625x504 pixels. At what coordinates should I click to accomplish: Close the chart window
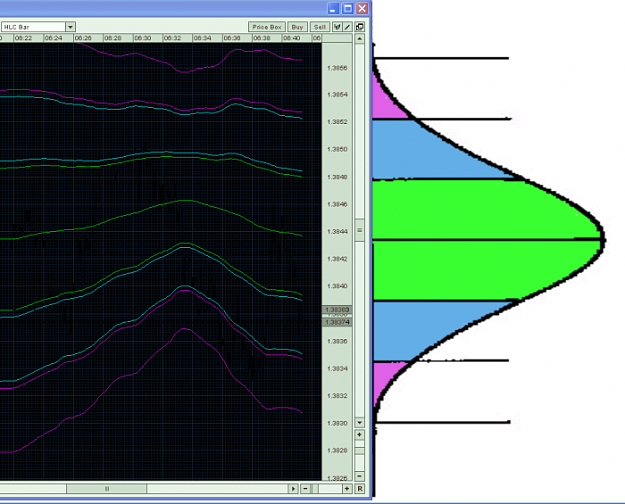pos(362,8)
